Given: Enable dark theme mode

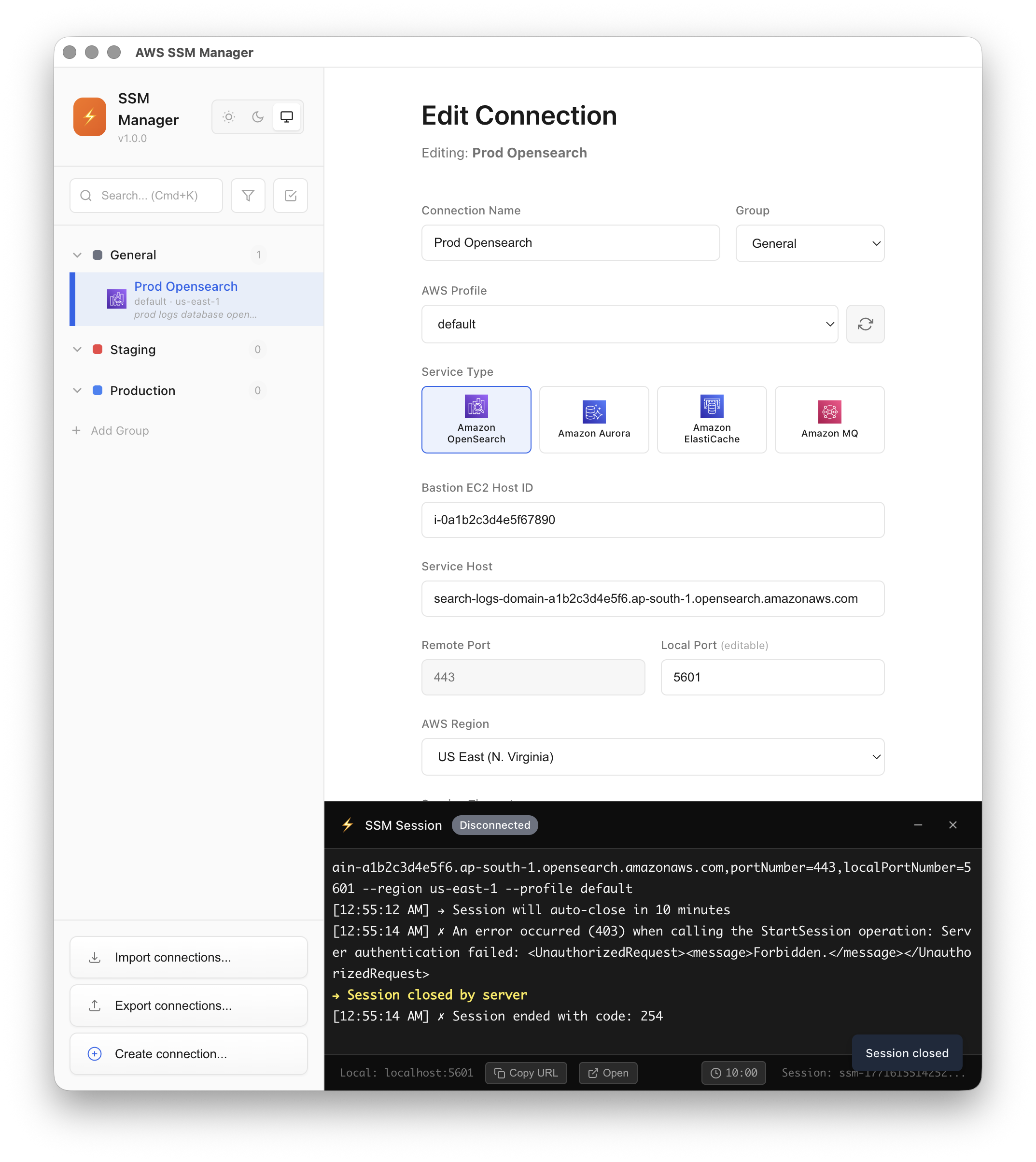Looking at the screenshot, I should (x=257, y=117).
